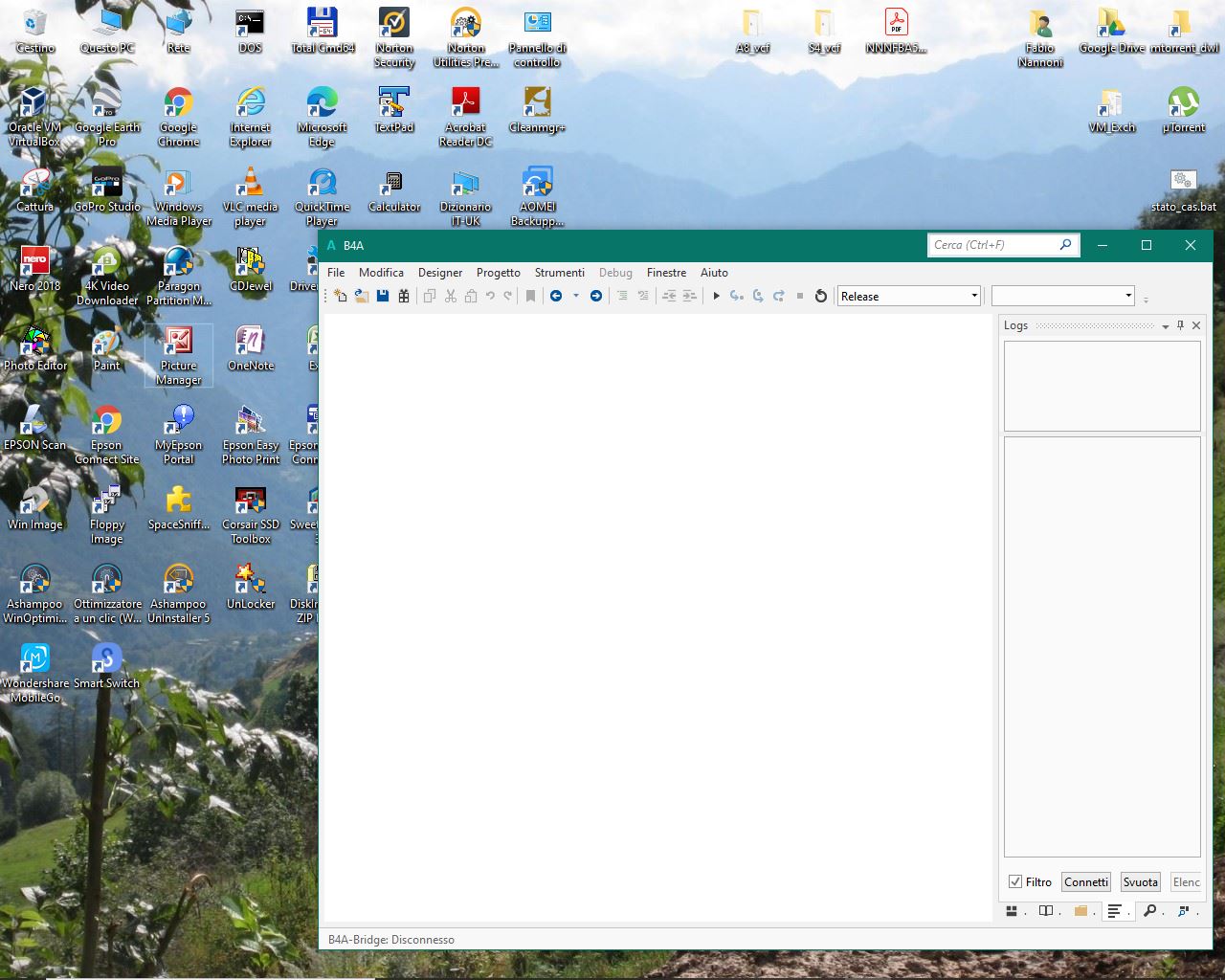Open the Release build configuration dropdown

(x=909, y=296)
